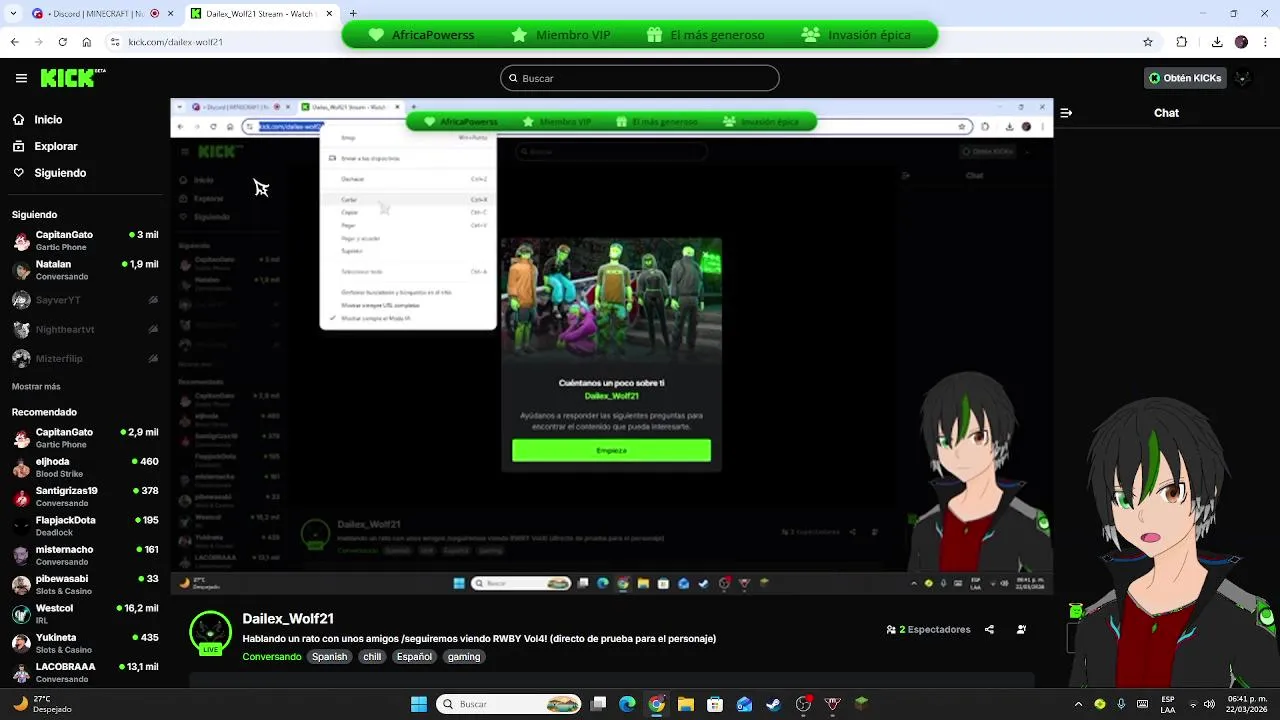Open recommended channel misternacho
The height and width of the screenshot is (720, 1280).
[85, 555]
